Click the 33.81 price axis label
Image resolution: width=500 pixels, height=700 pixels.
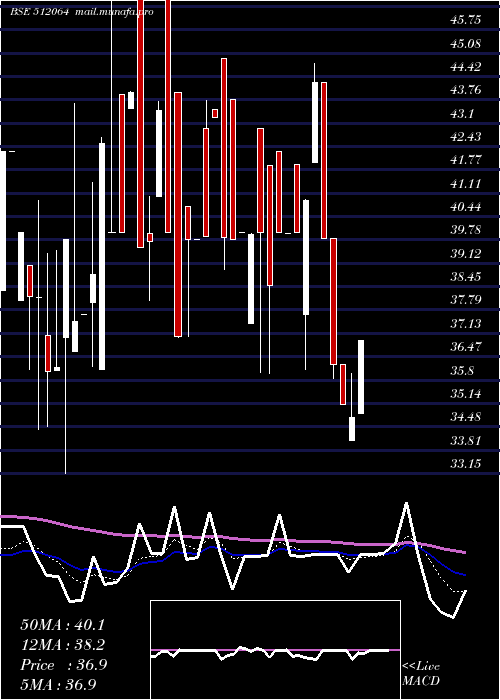point(466,441)
